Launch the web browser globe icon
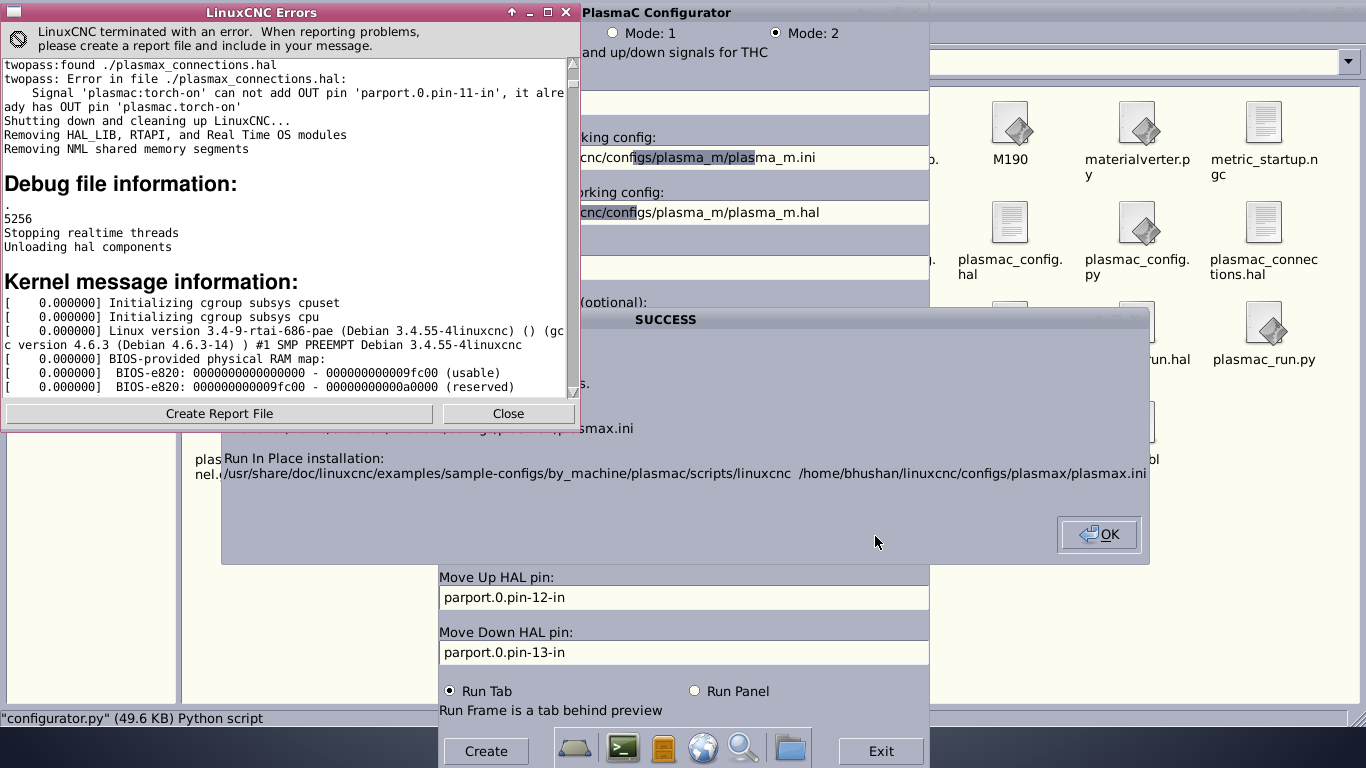Screen dimensions: 1366x768 [703, 748]
